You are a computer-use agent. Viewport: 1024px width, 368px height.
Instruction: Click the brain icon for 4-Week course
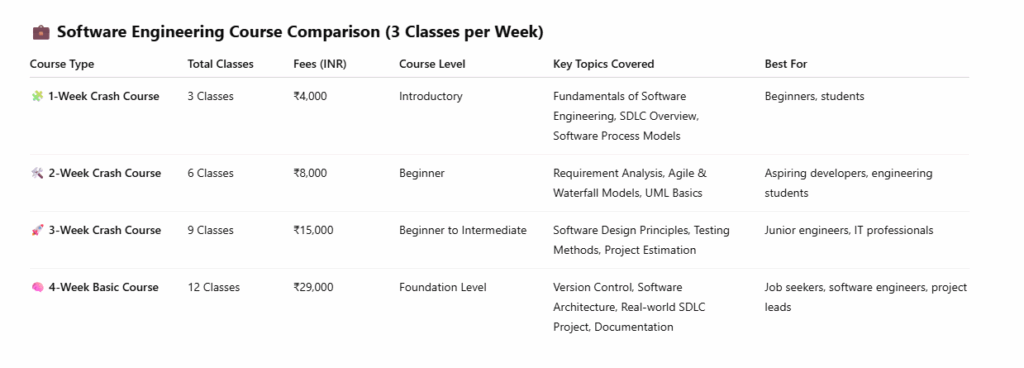[37, 287]
